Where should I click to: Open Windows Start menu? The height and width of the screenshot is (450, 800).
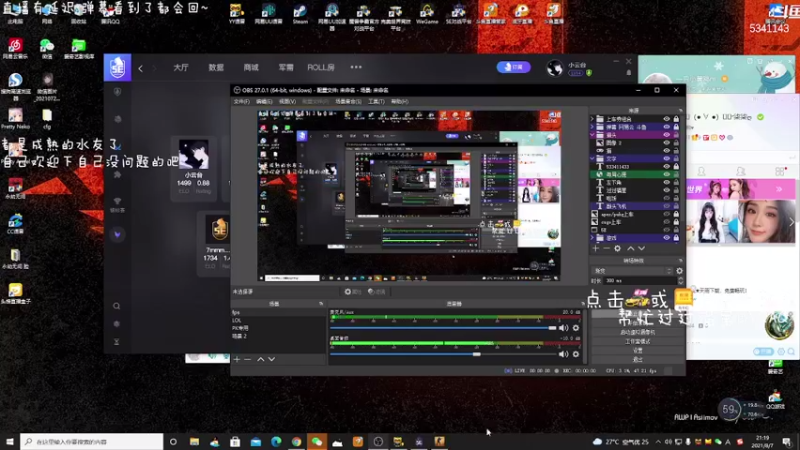point(10,441)
